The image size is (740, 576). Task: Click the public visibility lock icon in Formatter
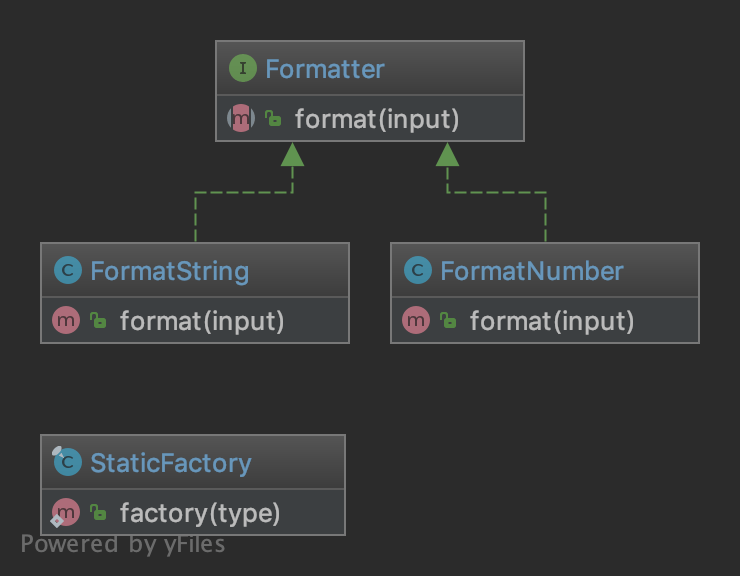[x=273, y=120]
